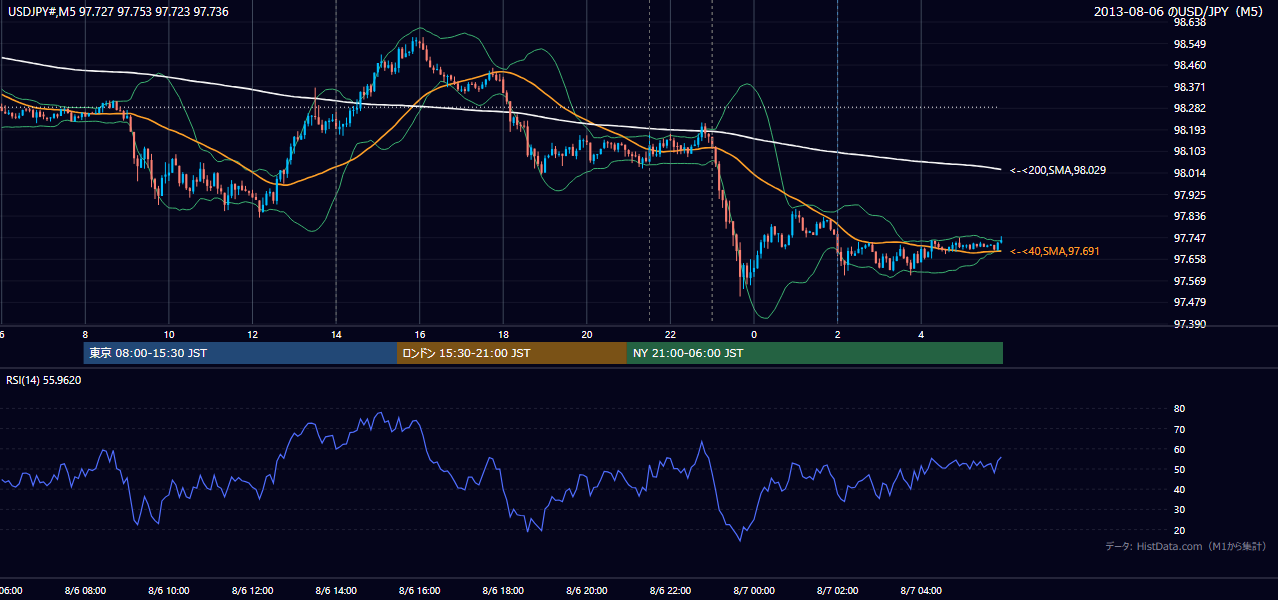Select the ロンドン 15:30-21:00 JST session bar
The image size is (1278, 600).
point(512,353)
